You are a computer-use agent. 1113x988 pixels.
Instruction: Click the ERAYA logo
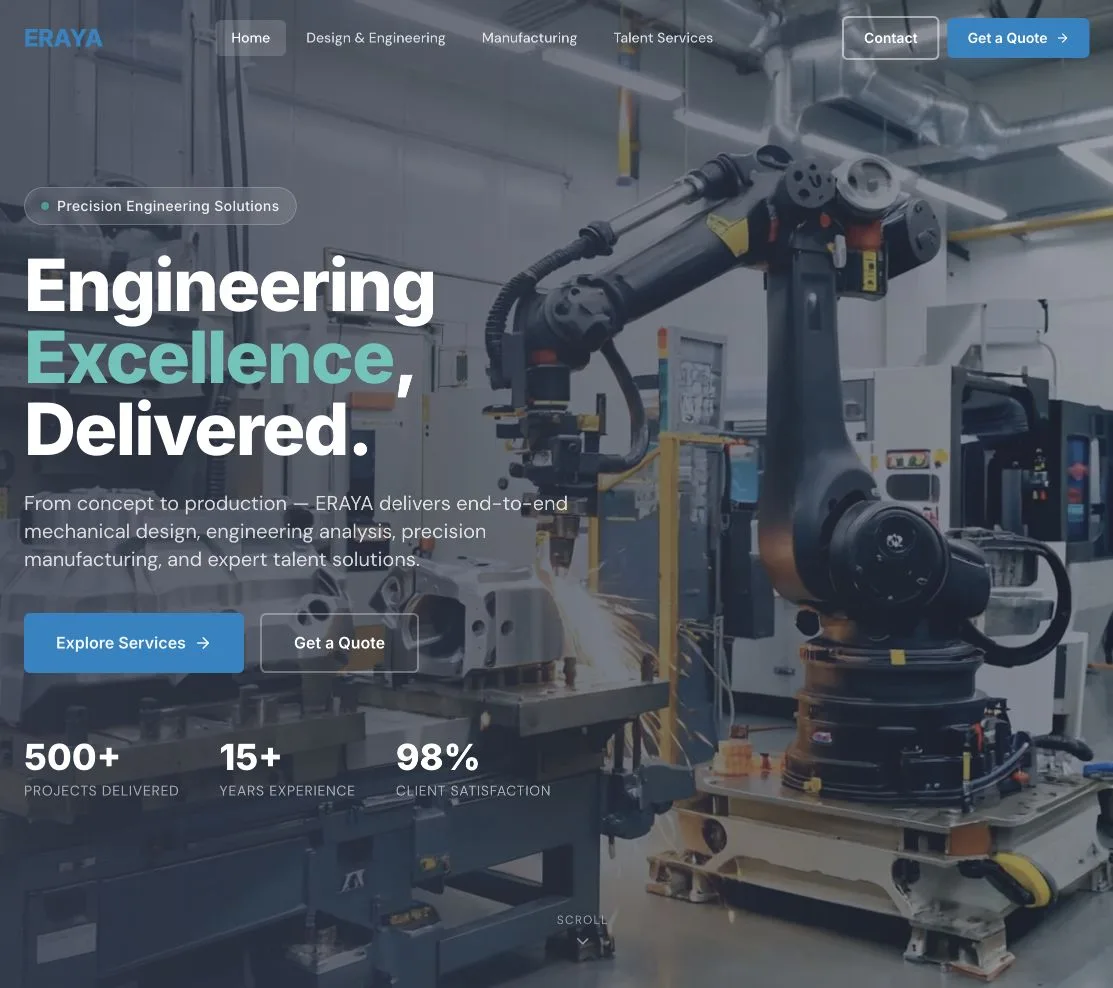(x=63, y=38)
